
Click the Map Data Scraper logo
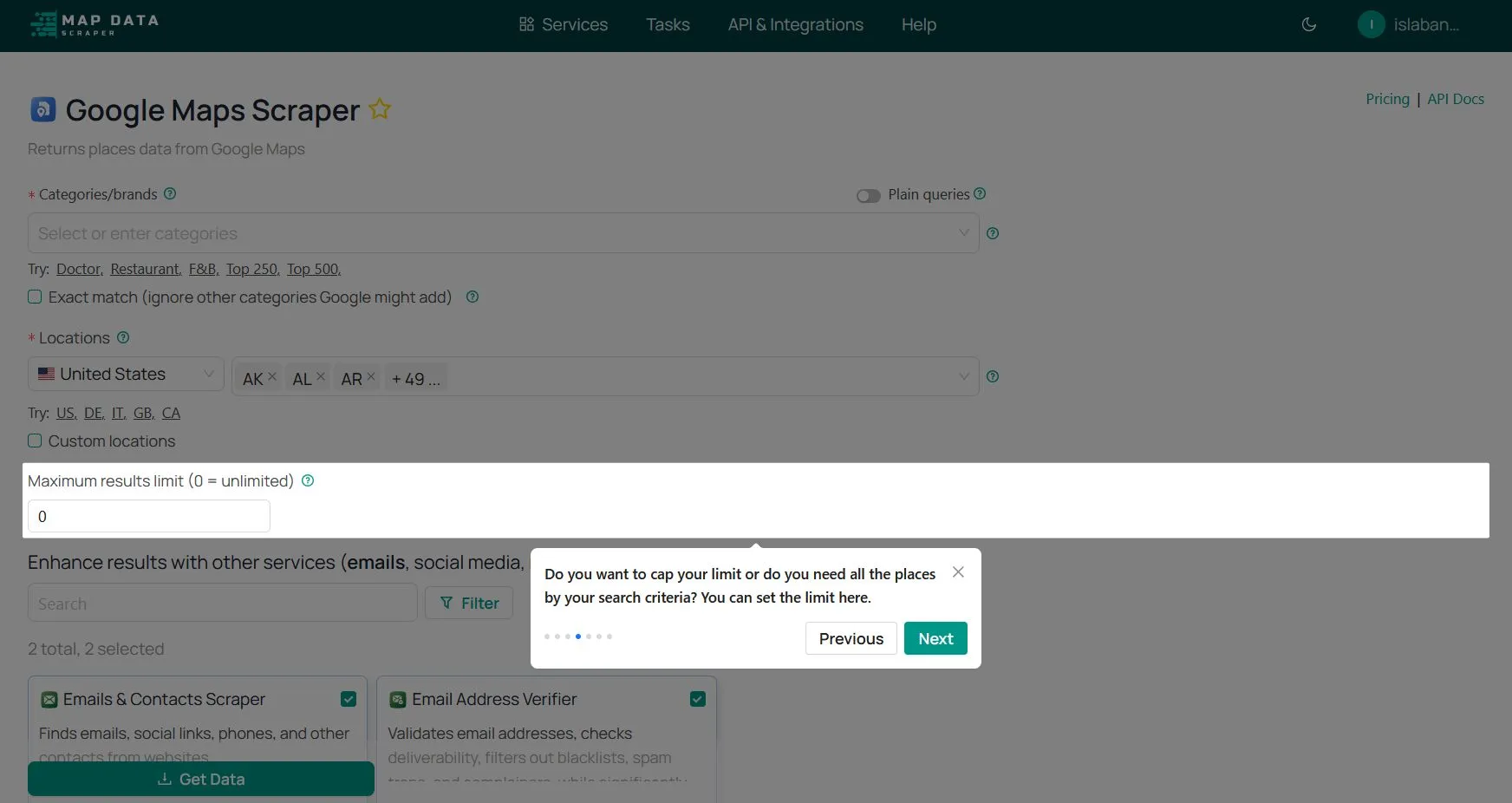(94, 24)
